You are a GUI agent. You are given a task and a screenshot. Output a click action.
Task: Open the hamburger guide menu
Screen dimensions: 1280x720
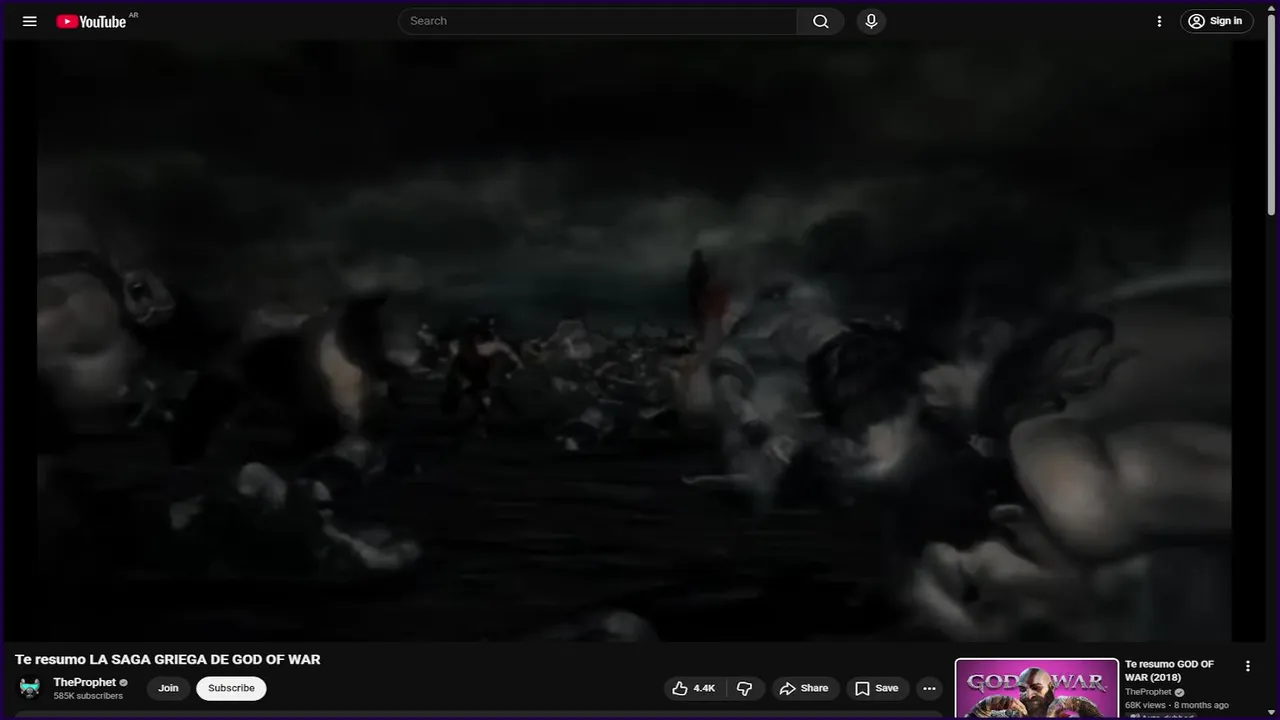point(30,21)
